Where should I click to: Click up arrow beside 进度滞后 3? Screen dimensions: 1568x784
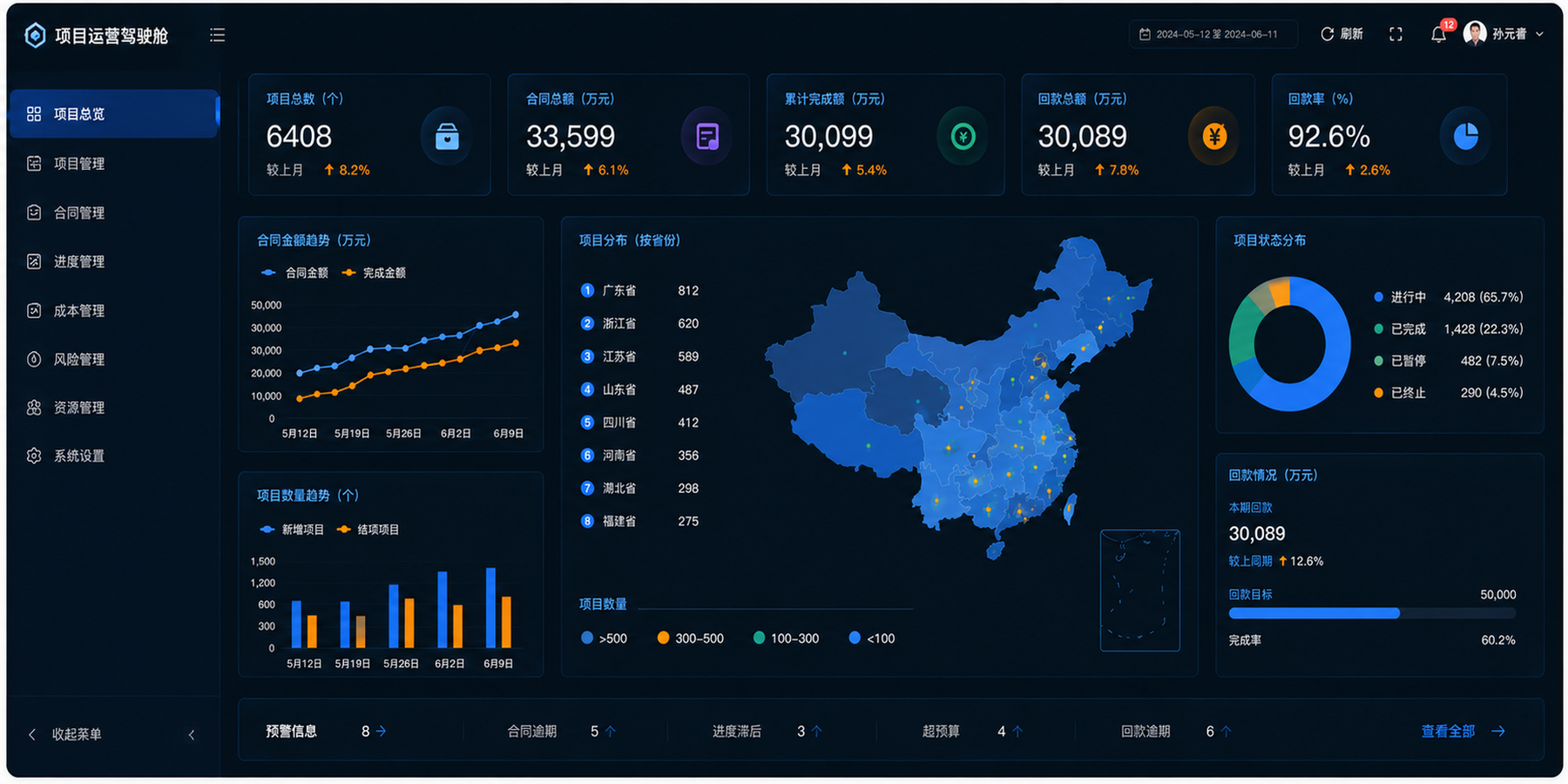816,731
